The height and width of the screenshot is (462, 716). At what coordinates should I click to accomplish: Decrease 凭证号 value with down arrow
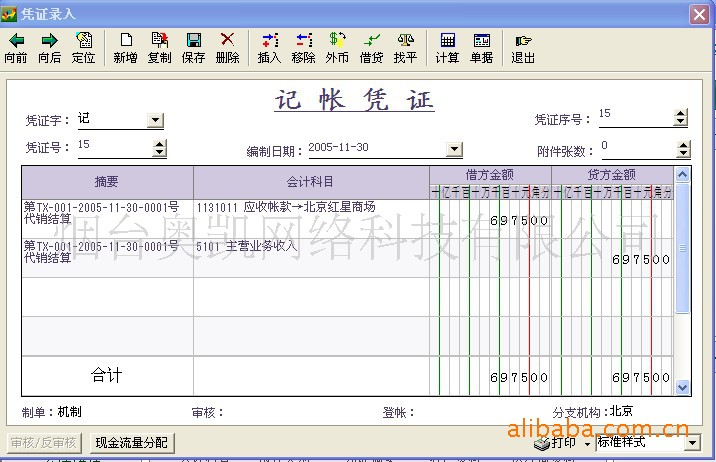click(x=159, y=152)
